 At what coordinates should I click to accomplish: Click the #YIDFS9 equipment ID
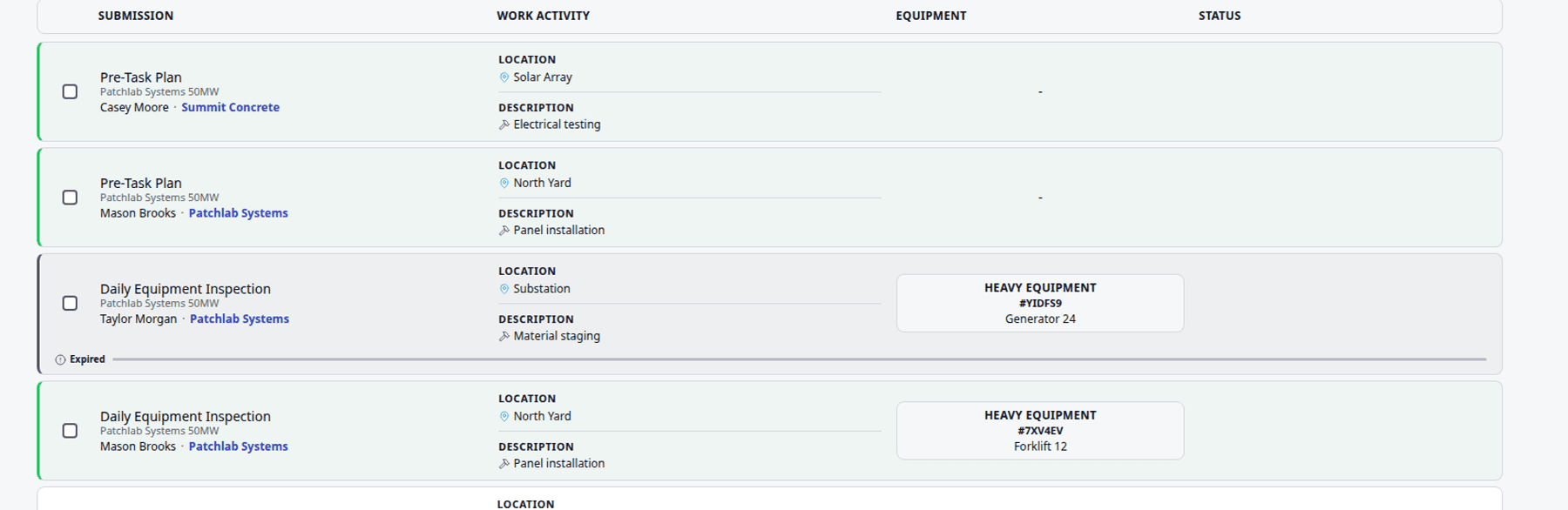(1040, 304)
